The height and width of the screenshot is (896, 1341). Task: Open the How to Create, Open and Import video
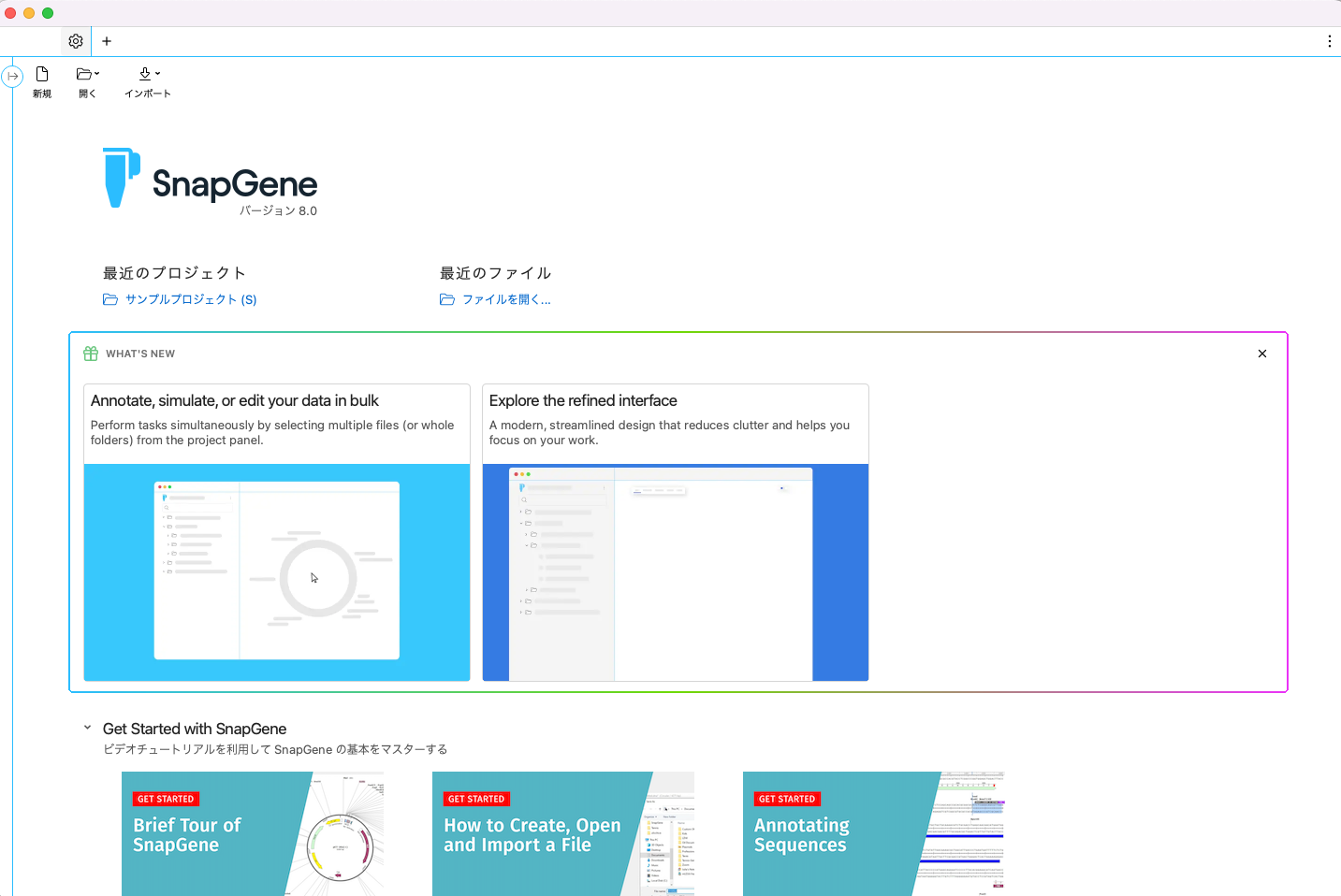(562, 832)
